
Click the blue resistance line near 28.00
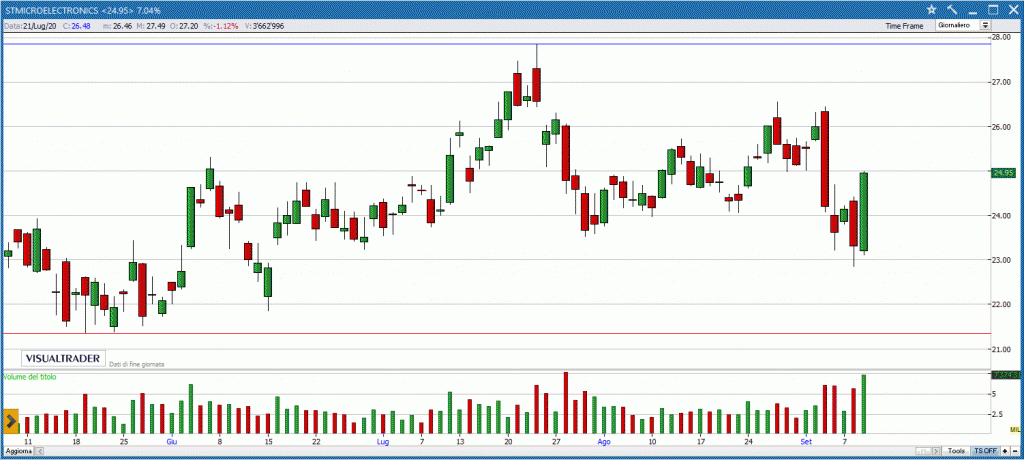point(496,44)
